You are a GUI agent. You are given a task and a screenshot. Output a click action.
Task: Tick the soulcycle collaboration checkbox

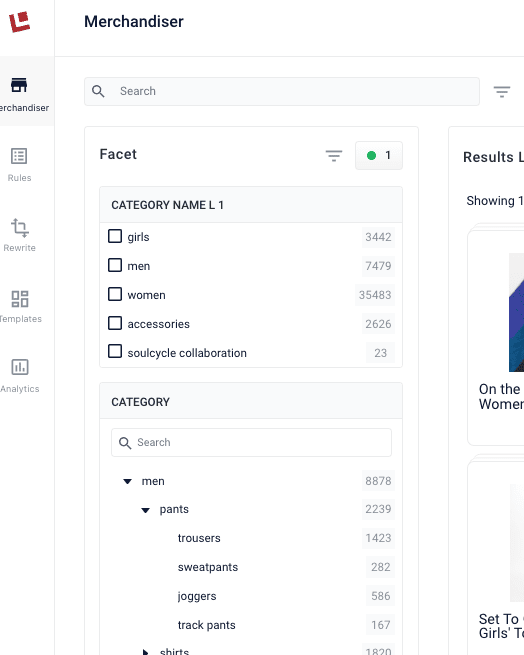click(x=115, y=351)
